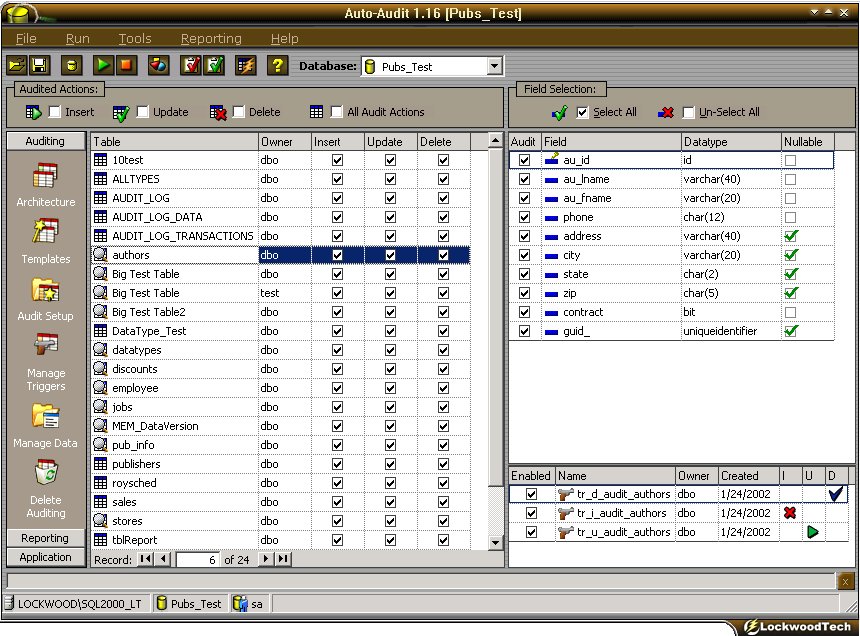Click the All Audit Actions grid icon

click(316, 112)
